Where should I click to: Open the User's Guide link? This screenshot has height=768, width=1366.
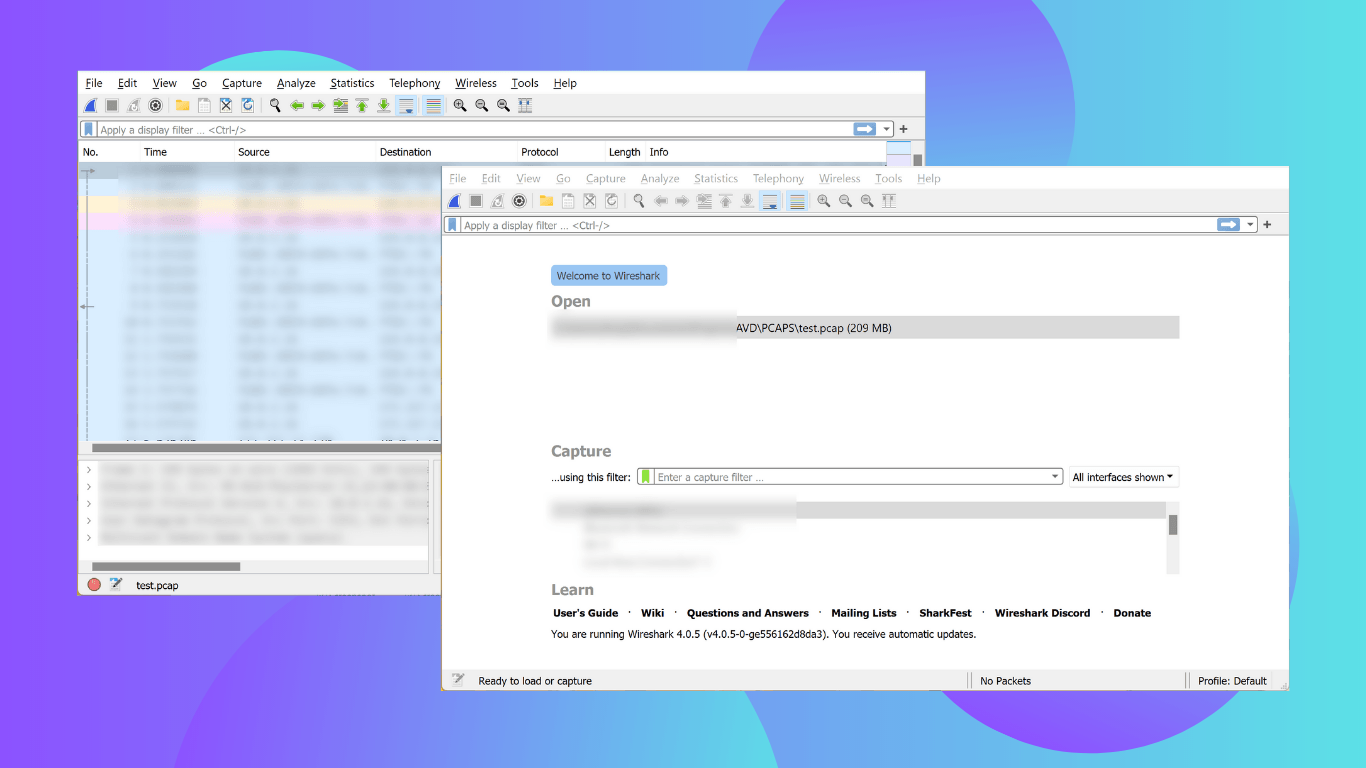pyautogui.click(x=586, y=613)
